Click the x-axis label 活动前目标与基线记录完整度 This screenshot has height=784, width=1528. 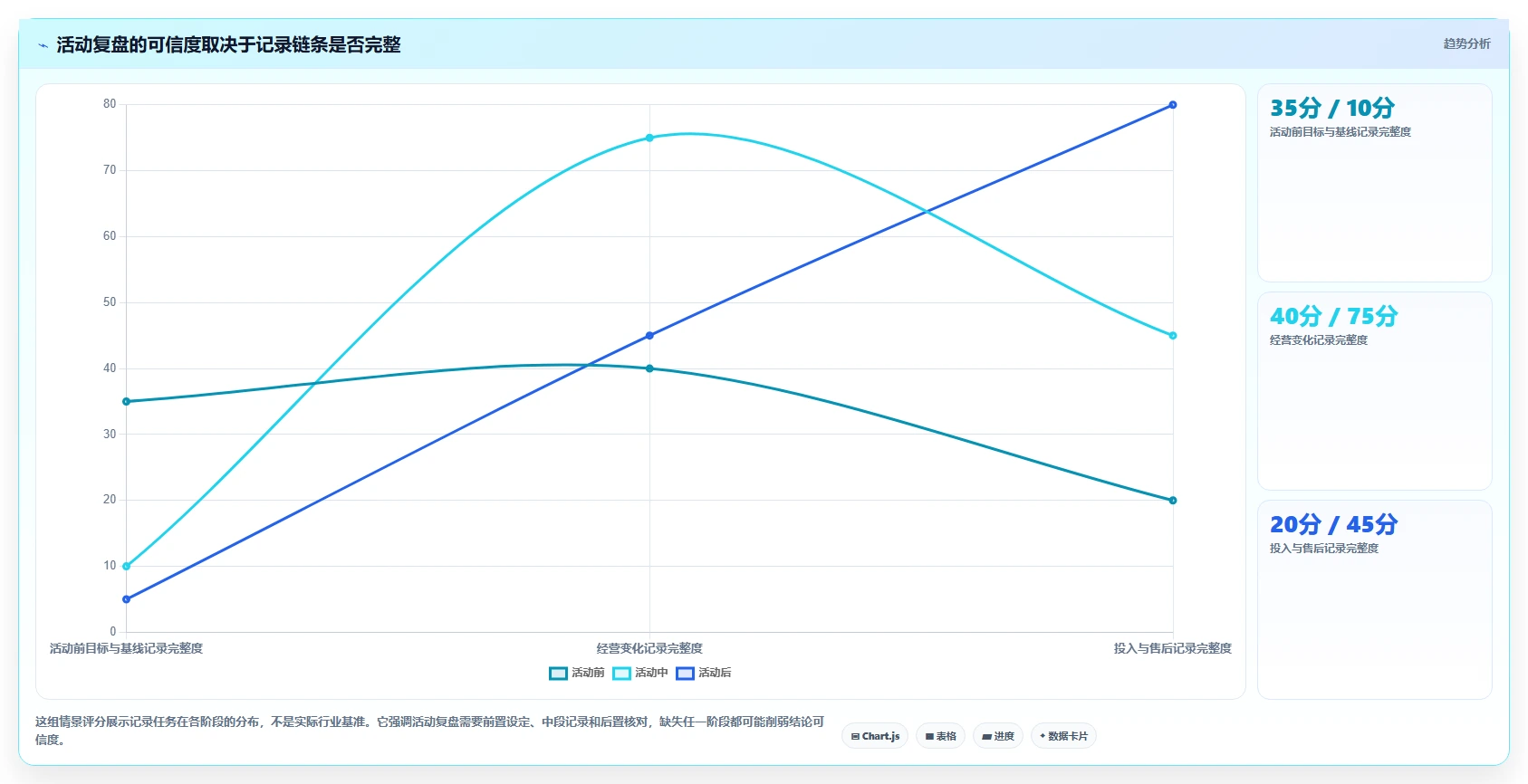tap(126, 648)
